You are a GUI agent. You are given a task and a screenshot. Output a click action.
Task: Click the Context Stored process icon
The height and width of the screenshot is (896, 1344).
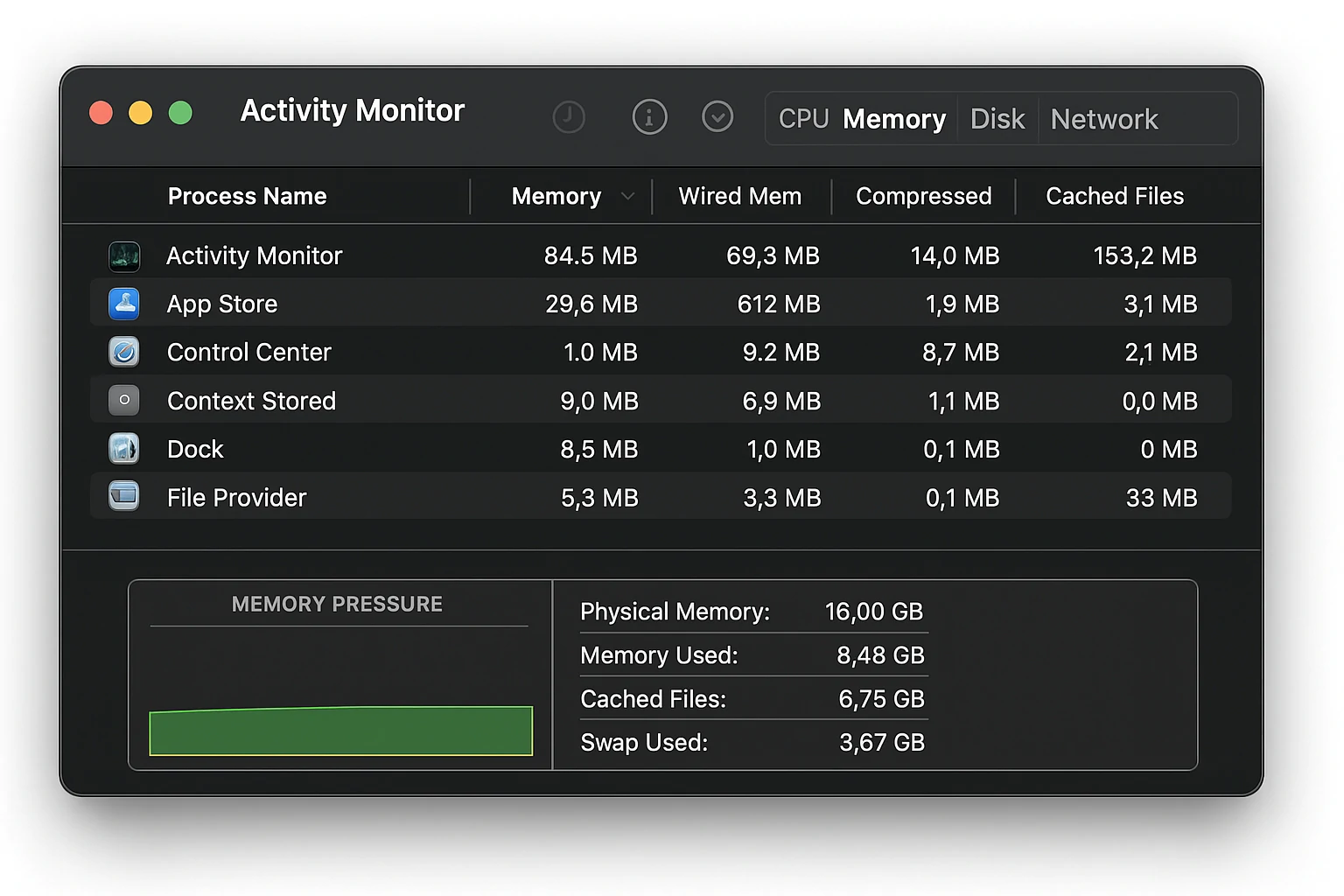124,400
